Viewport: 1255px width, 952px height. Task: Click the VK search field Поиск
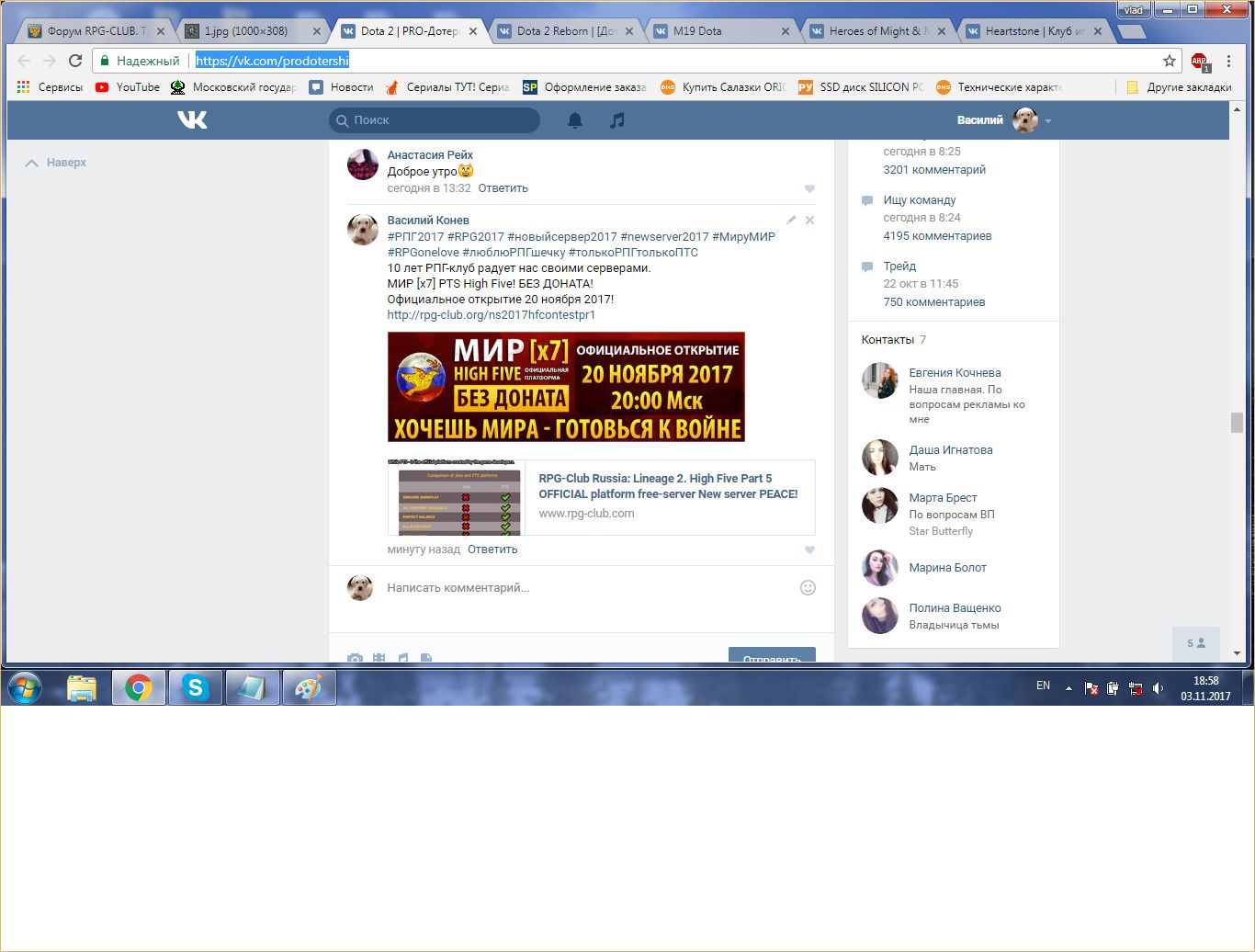[x=435, y=120]
